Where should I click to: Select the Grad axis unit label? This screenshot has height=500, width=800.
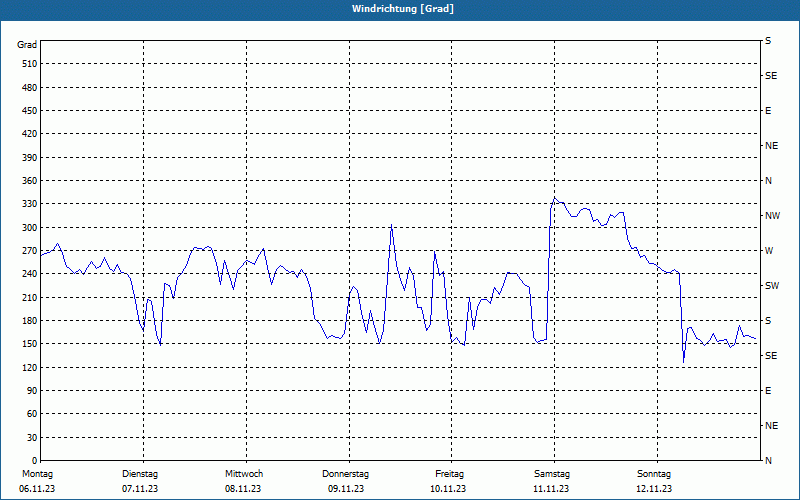[27, 45]
